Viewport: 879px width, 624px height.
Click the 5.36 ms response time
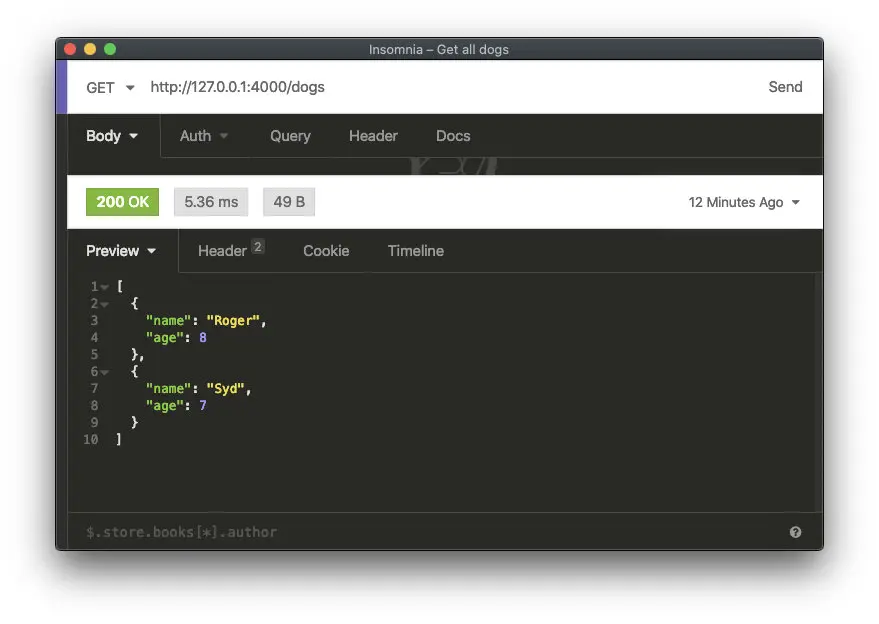coord(211,202)
